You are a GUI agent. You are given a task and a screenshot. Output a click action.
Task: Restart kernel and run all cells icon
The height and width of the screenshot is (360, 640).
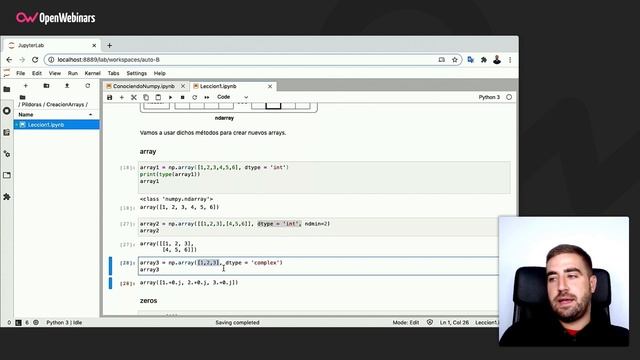(x=207, y=97)
